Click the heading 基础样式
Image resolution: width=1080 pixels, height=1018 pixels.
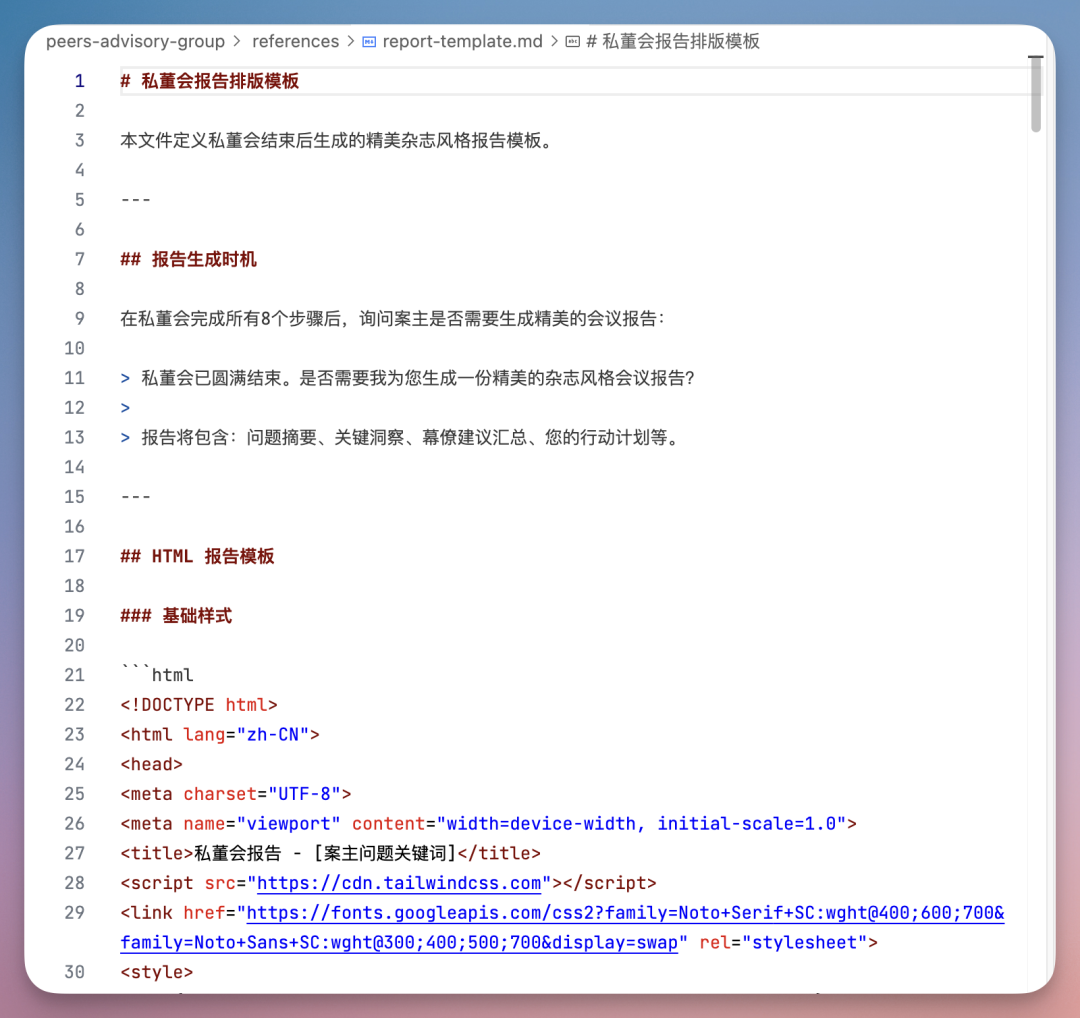(x=176, y=615)
